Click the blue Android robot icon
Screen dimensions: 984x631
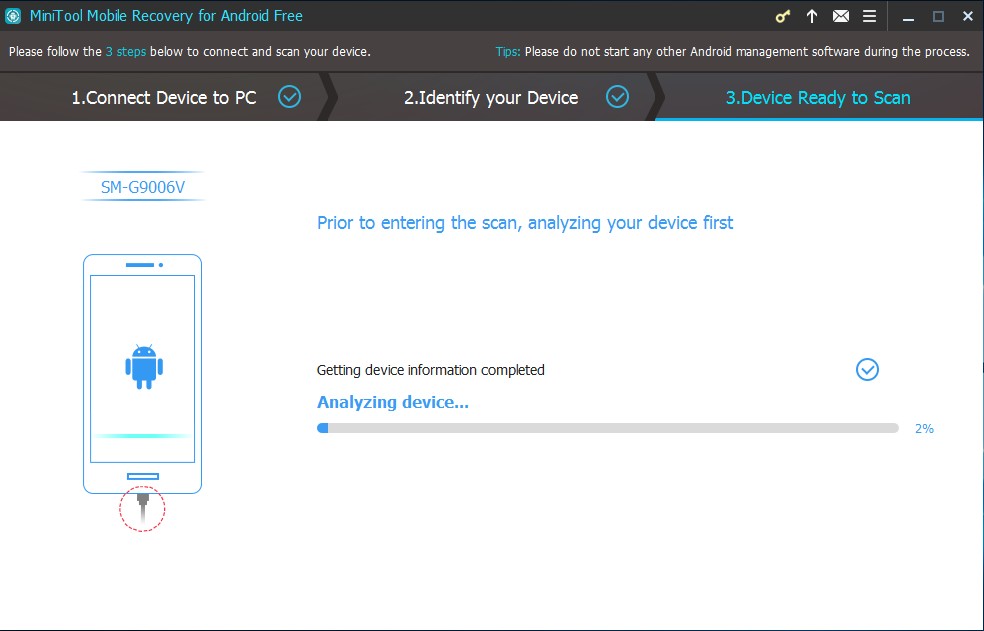click(x=144, y=367)
